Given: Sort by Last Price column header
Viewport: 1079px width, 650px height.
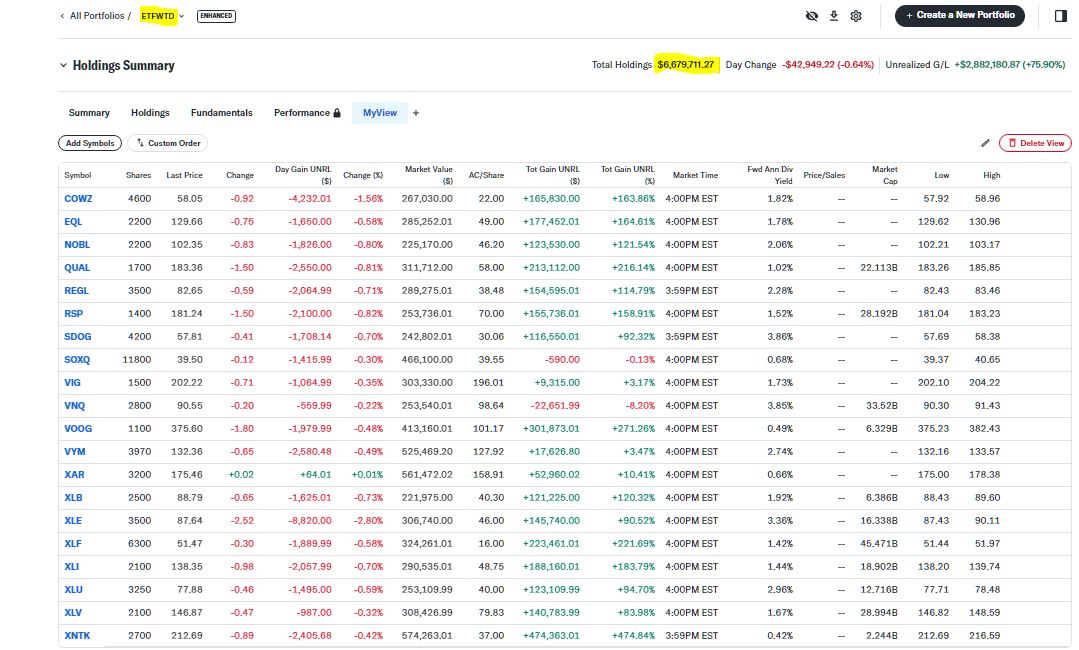Looking at the screenshot, I should click(x=184, y=175).
